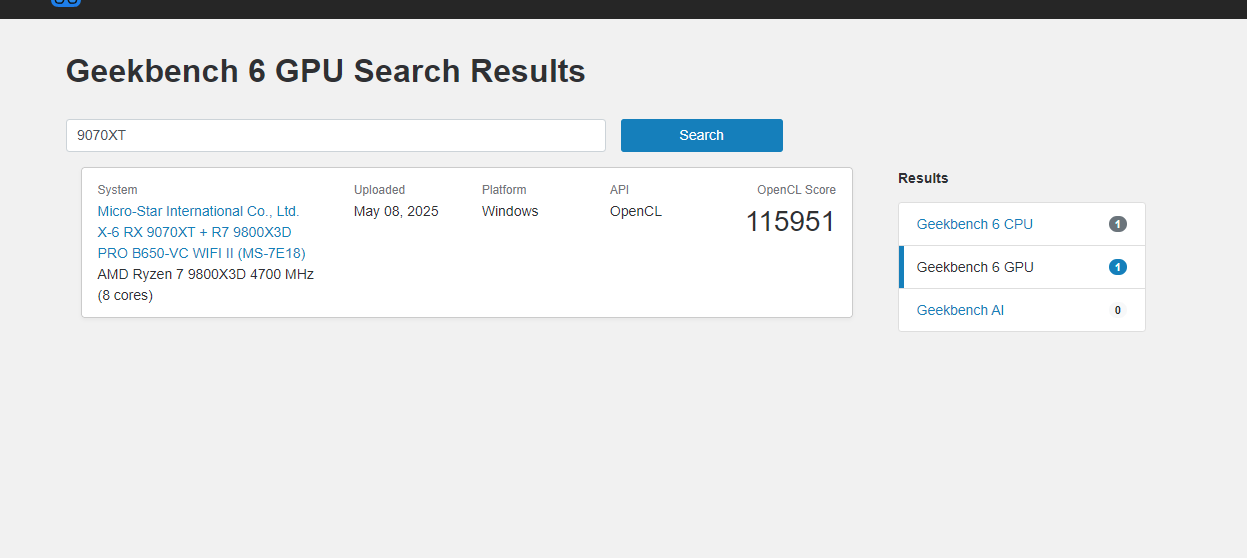This screenshot has height=558, width=1247.
Task: Click the count badge beside Geekbench 6 CPU
Action: (x=1118, y=224)
